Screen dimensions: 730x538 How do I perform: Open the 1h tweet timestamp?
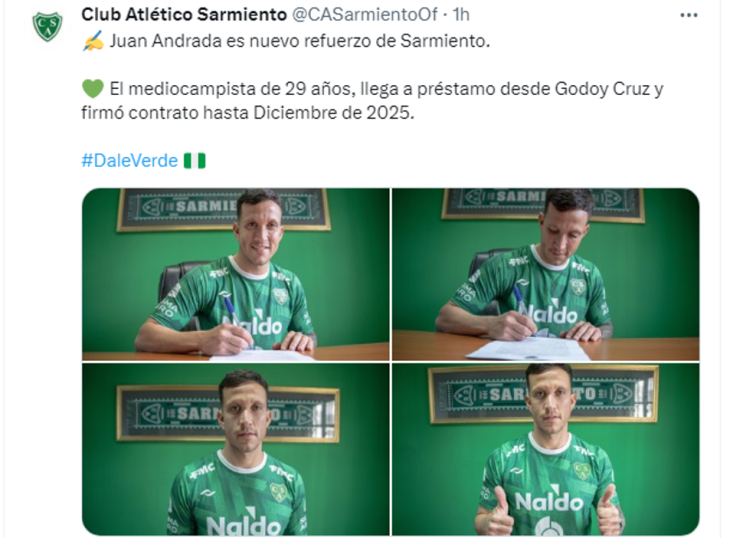(x=461, y=15)
